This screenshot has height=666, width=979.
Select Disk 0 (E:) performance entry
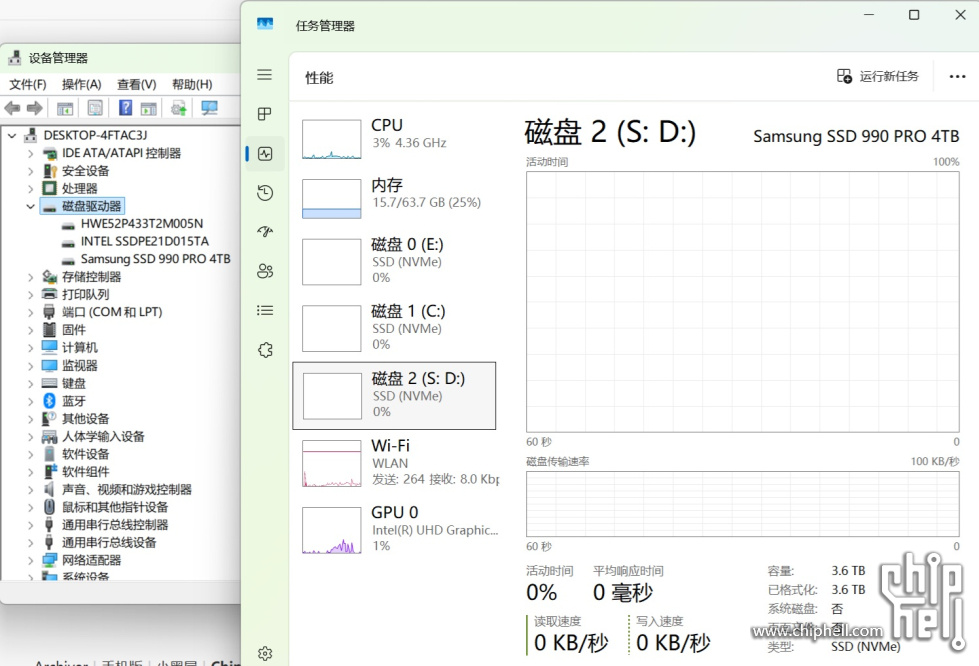coord(395,261)
